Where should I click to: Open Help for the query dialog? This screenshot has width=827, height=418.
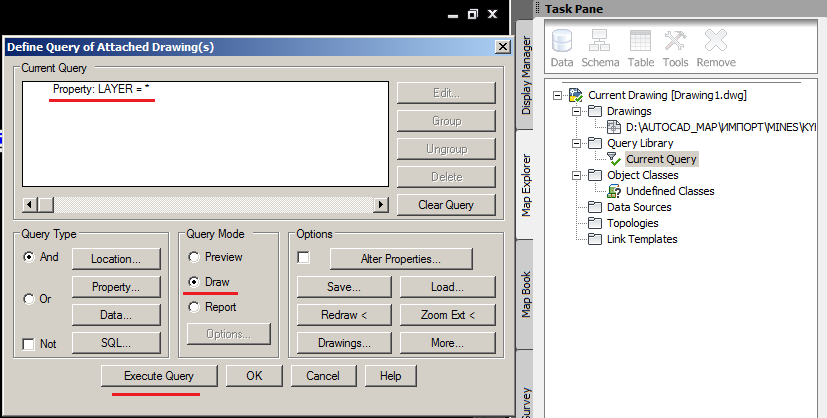coord(390,376)
